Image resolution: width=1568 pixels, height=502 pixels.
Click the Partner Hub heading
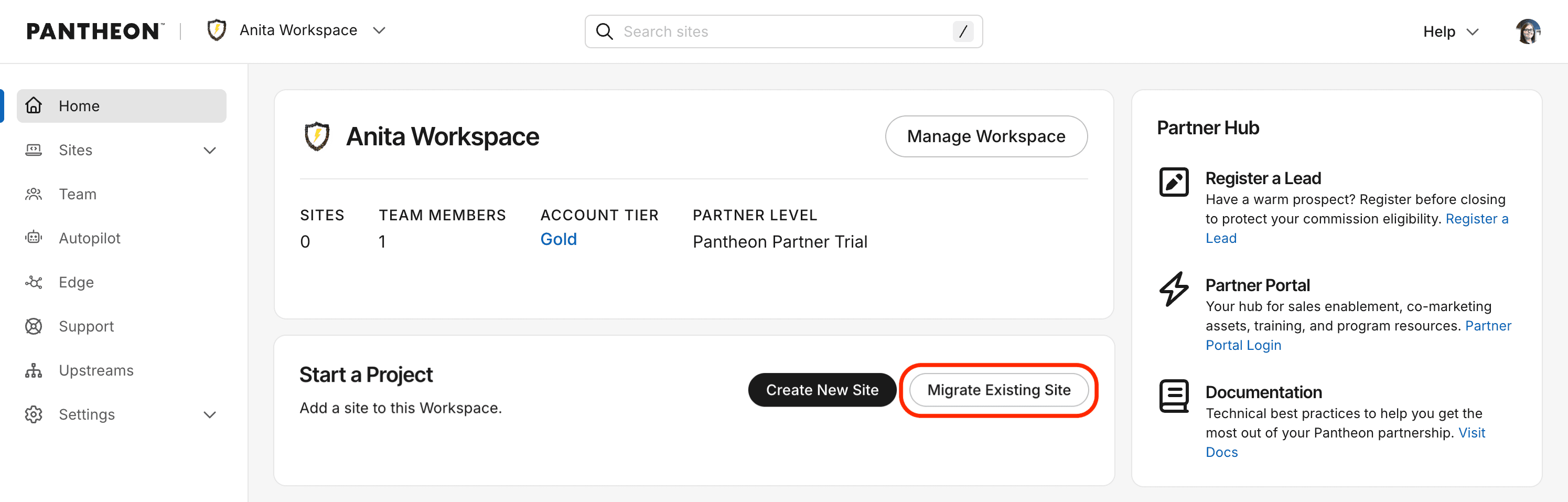pyautogui.click(x=1208, y=128)
